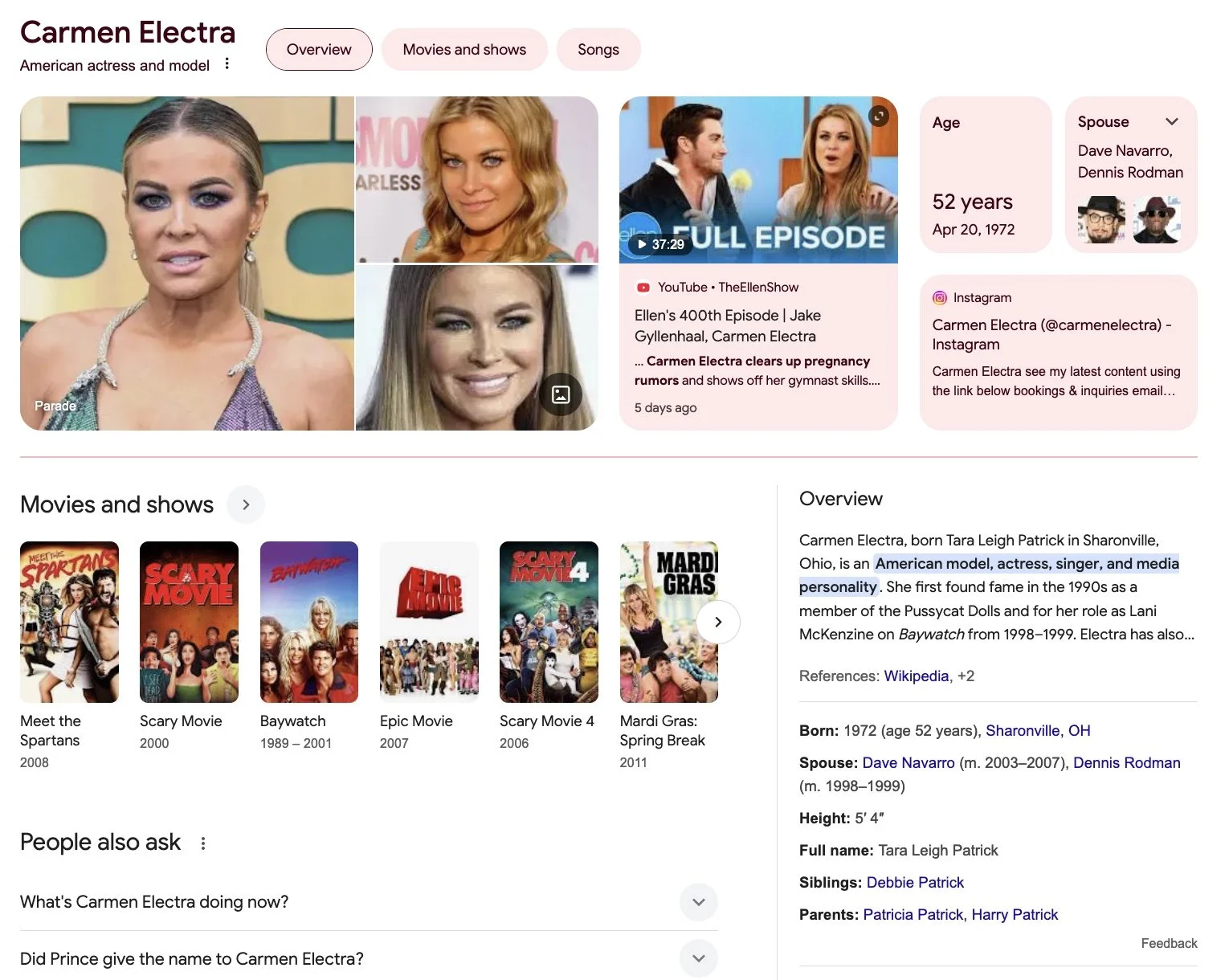Image resolution: width=1229 pixels, height=980 pixels.
Task: Click the Carmen Electra page title
Action: pos(128,32)
